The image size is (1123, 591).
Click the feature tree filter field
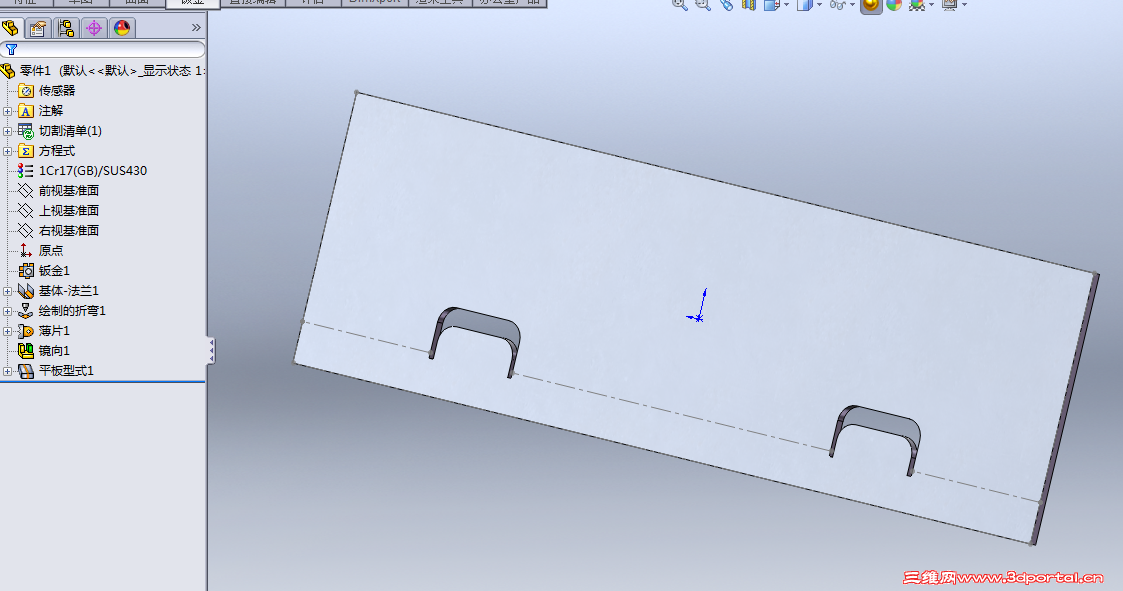click(103, 49)
